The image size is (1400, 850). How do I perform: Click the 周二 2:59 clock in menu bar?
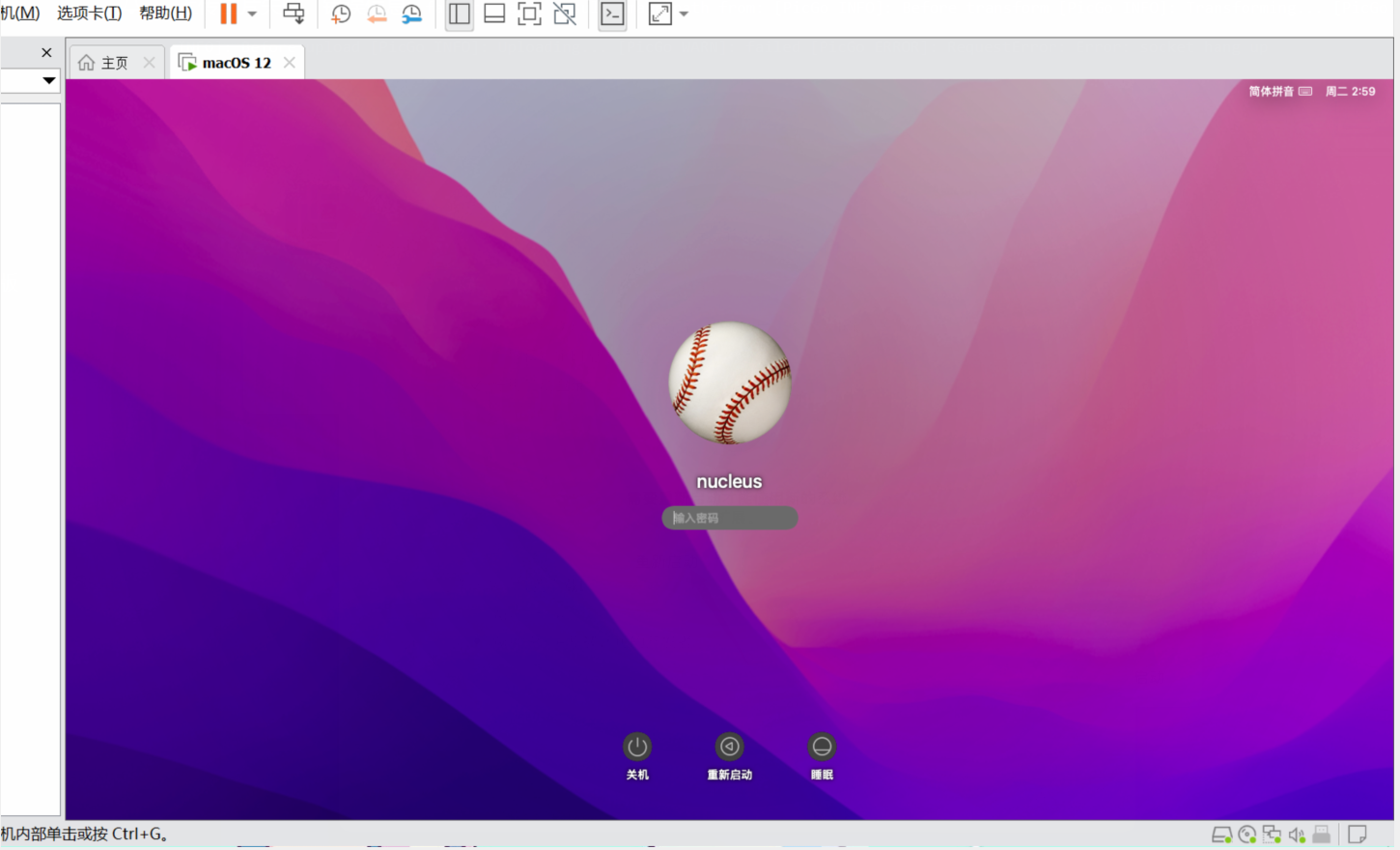tap(1350, 92)
